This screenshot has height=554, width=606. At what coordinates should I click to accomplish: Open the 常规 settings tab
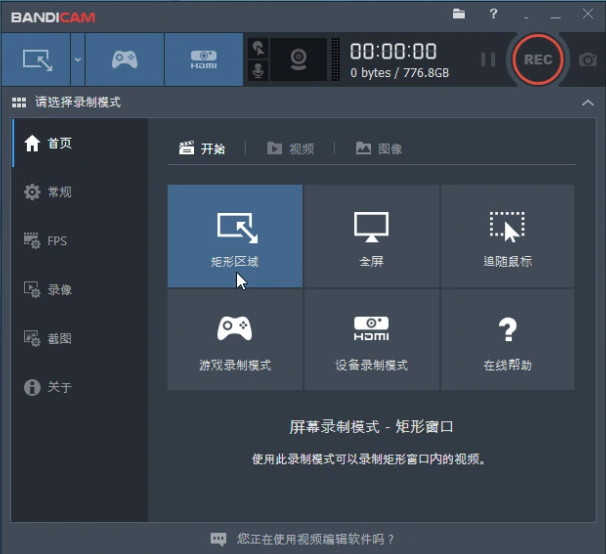[80, 192]
